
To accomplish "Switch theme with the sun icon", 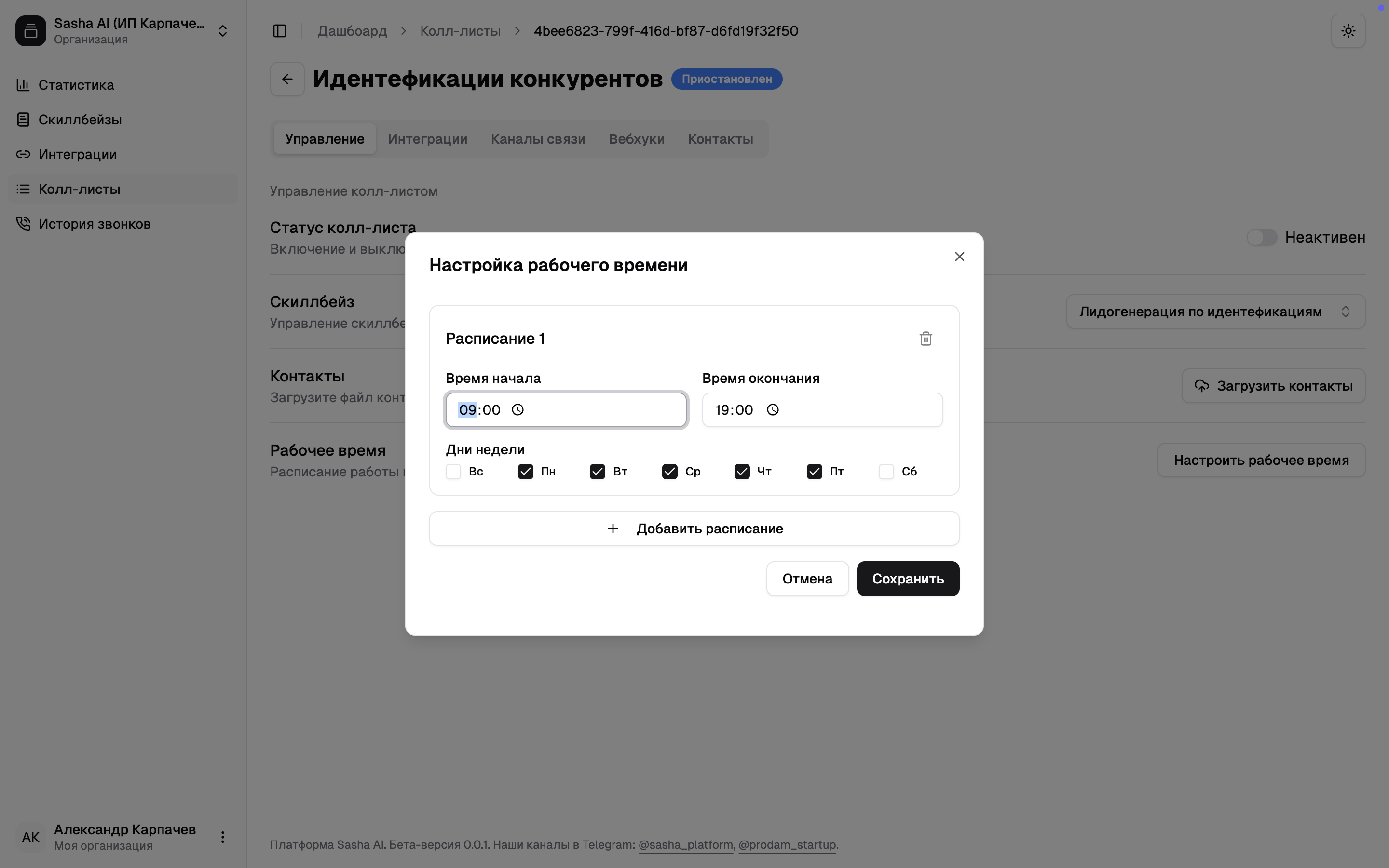I will [1348, 31].
